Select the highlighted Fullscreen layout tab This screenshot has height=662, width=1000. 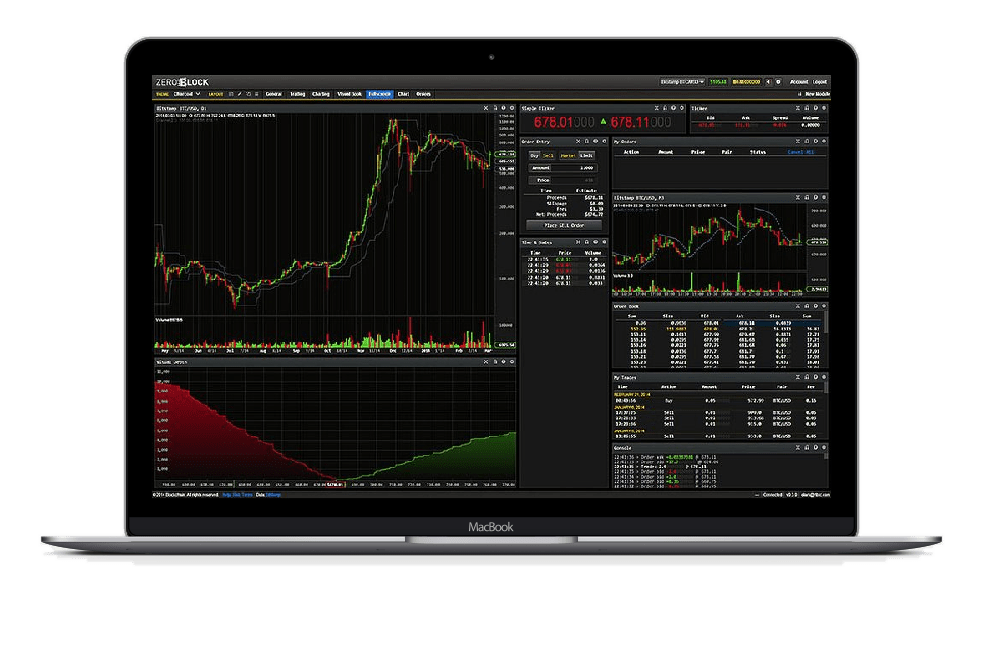379,94
